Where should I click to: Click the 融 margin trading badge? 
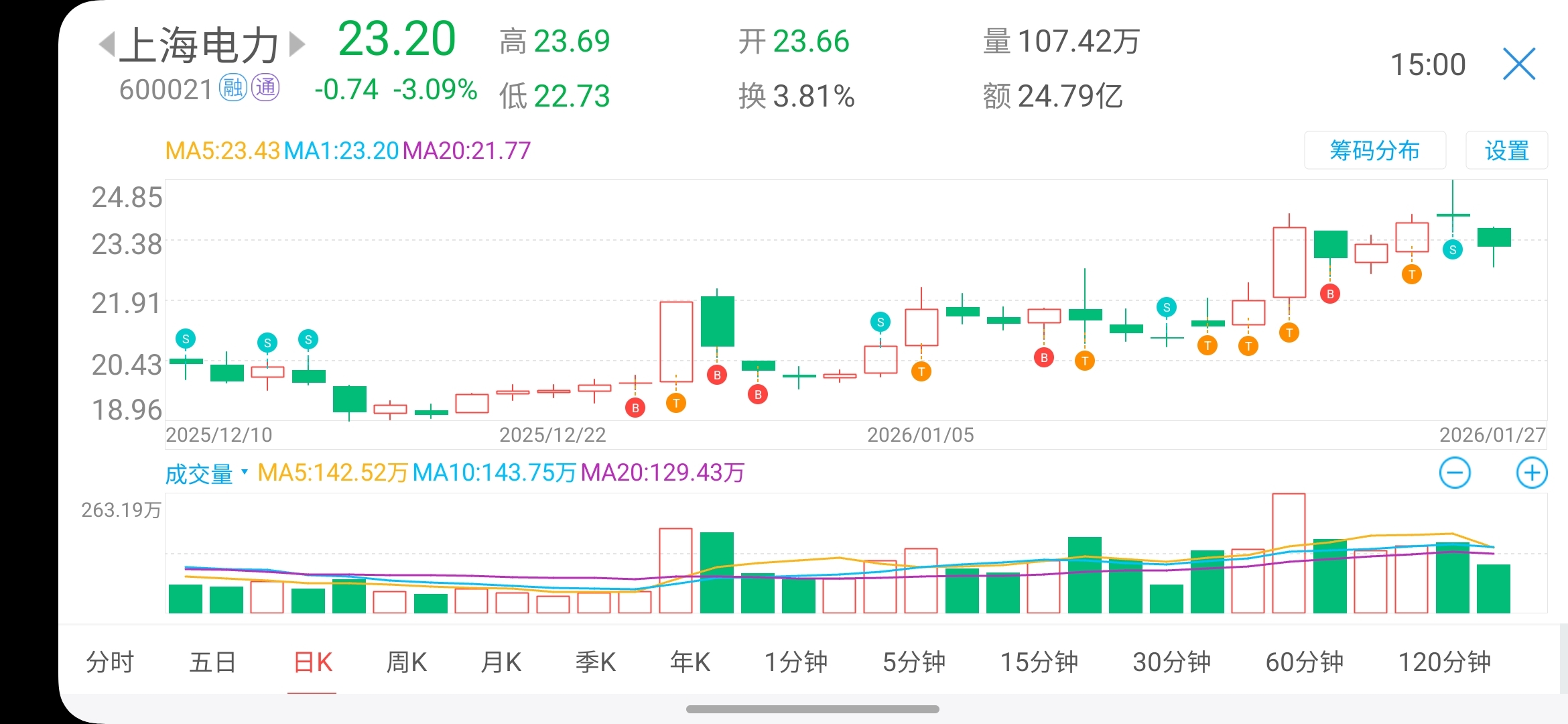click(x=233, y=88)
